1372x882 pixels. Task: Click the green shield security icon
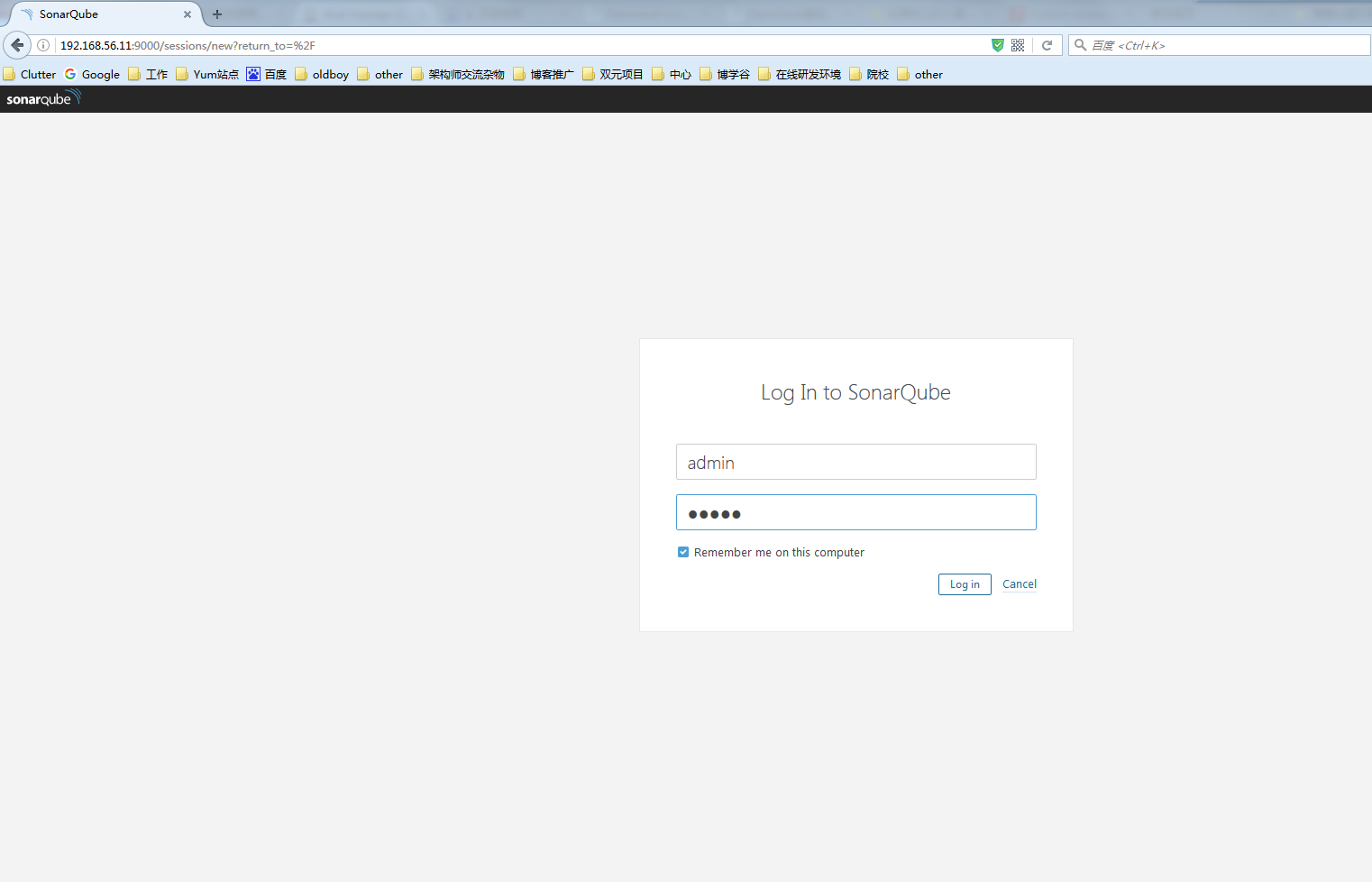coord(998,45)
